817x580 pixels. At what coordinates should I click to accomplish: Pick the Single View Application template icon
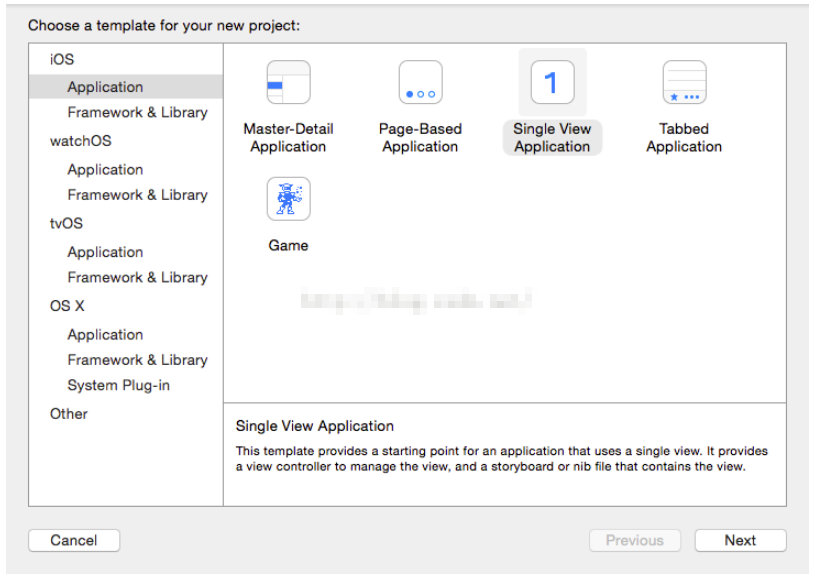click(552, 82)
